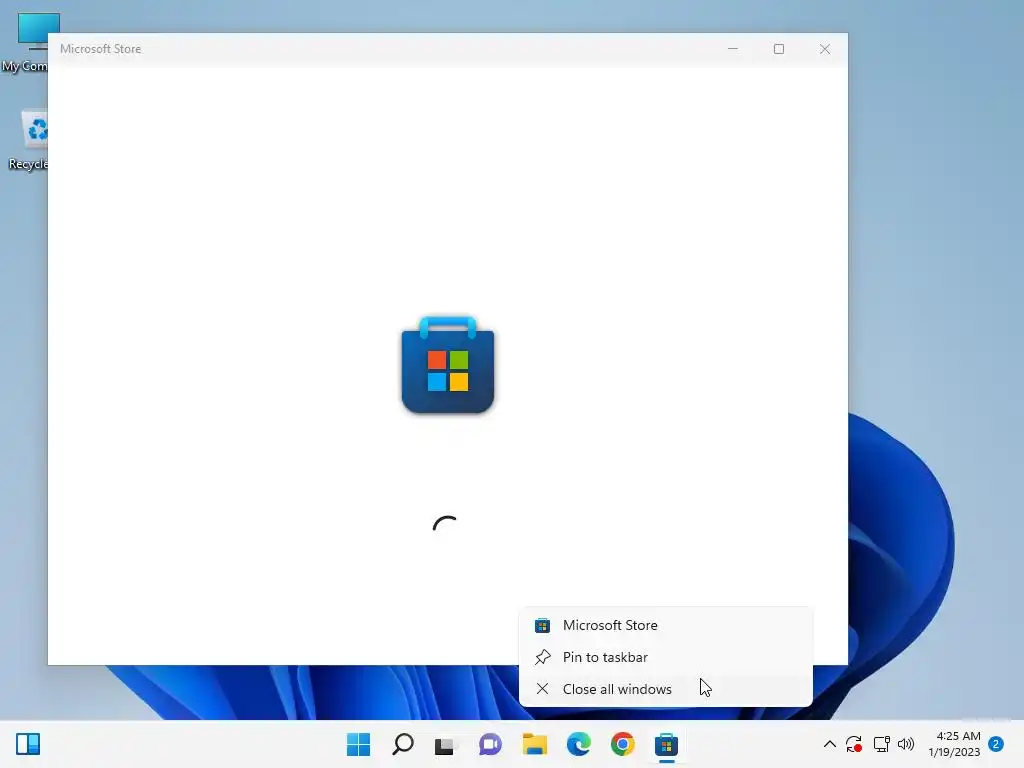Click the Microsoft Store title bar text
1024x768 pixels.
click(x=101, y=49)
